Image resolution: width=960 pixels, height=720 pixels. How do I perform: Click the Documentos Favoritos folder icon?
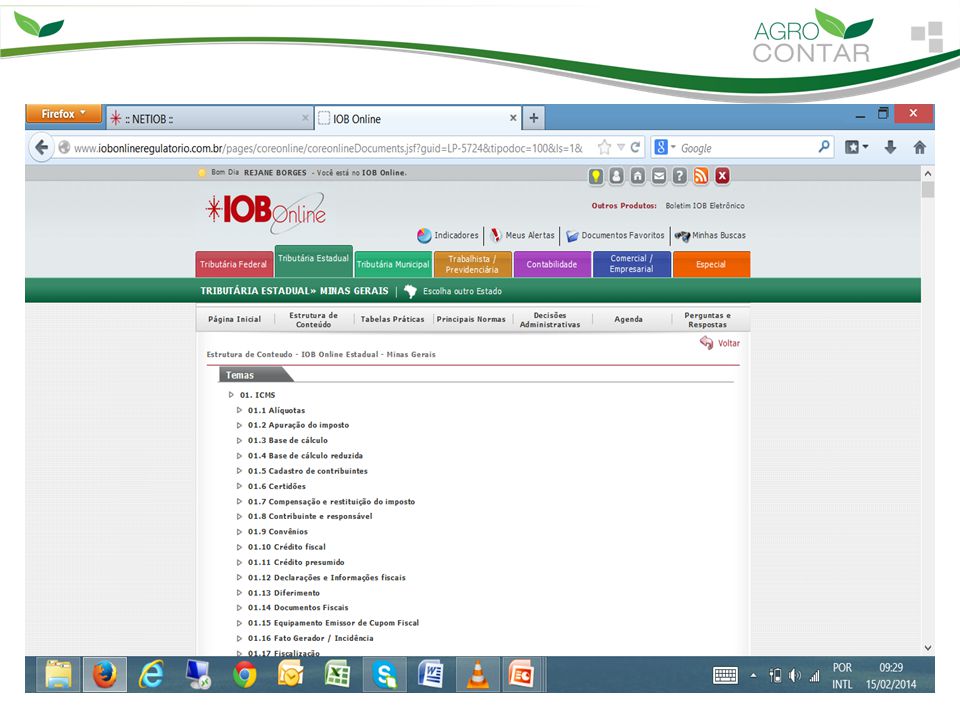point(572,236)
